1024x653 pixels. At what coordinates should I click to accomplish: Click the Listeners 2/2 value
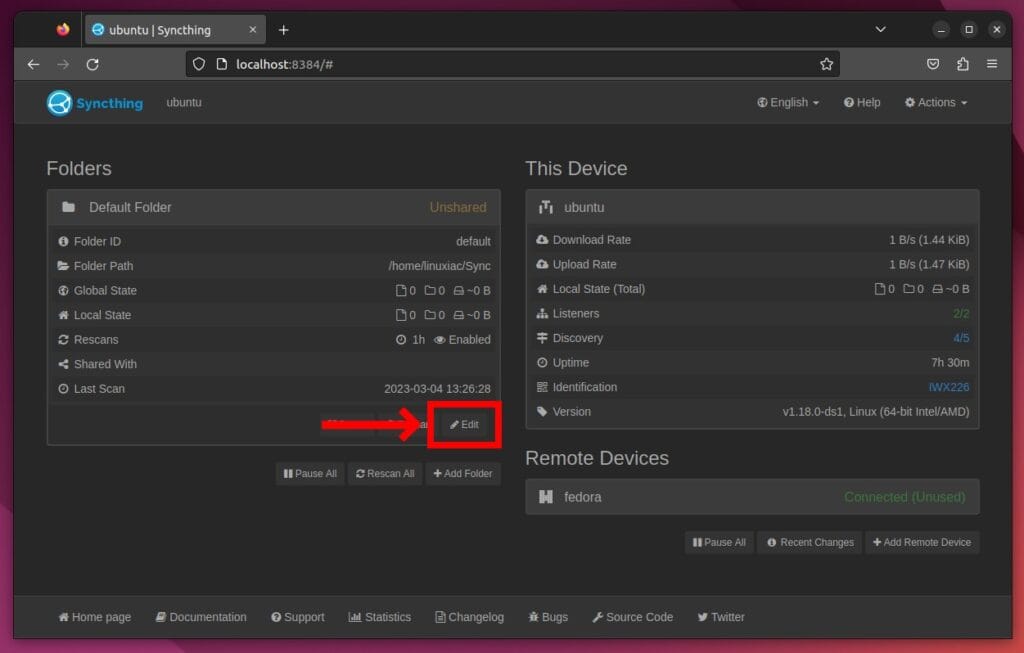click(x=961, y=313)
